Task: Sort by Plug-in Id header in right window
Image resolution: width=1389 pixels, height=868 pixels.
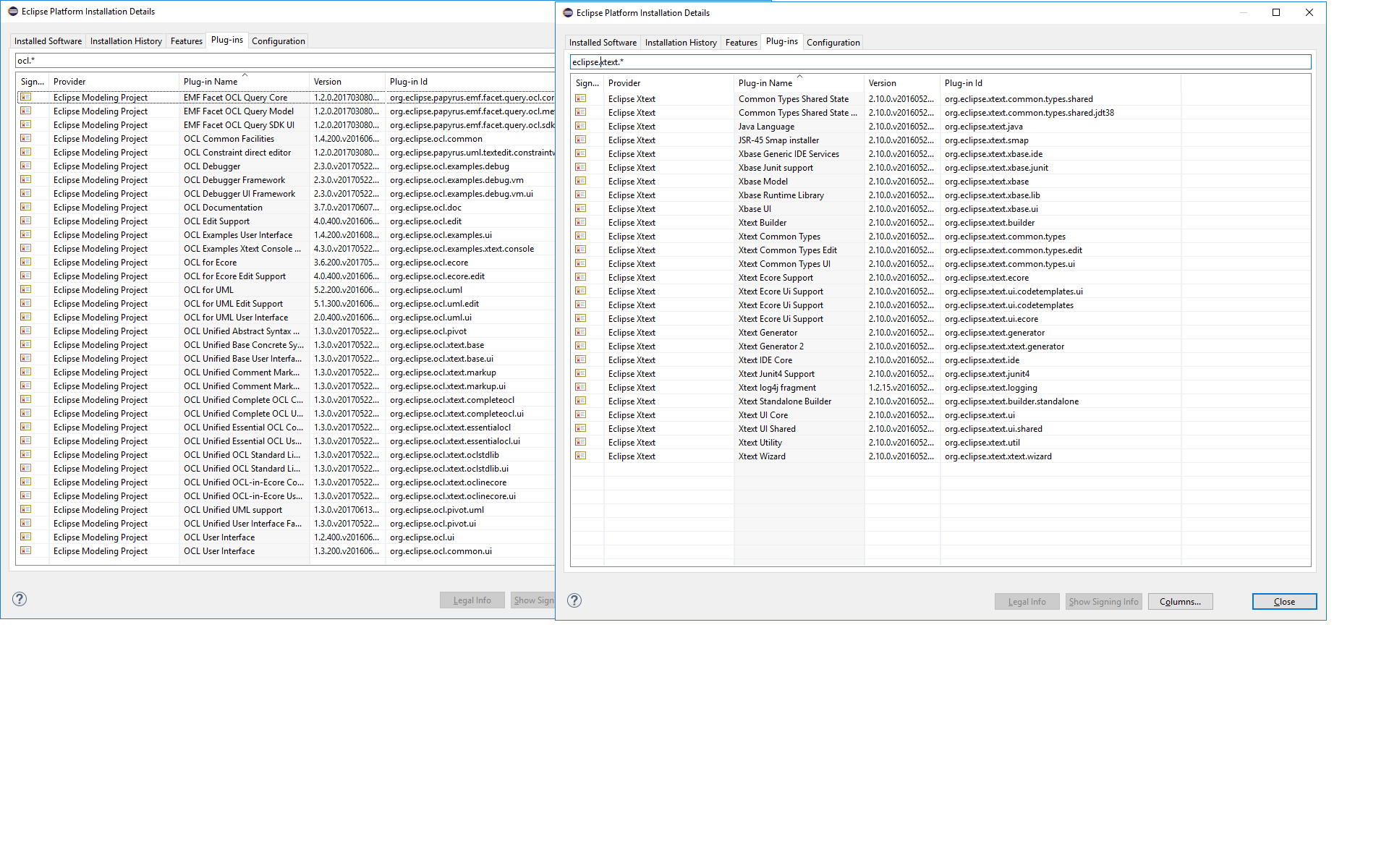Action: (1061, 83)
